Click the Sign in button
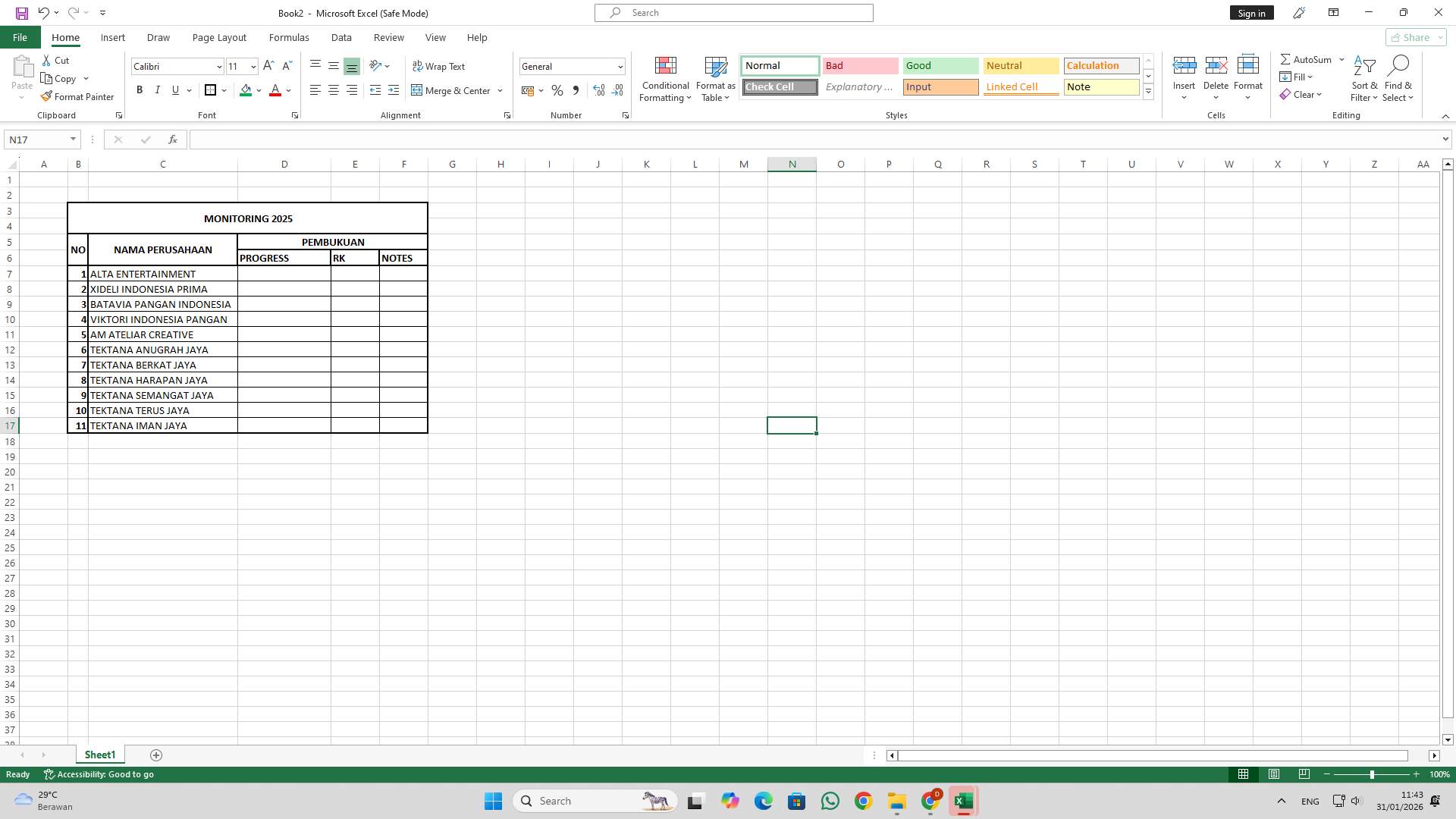 tap(1250, 12)
